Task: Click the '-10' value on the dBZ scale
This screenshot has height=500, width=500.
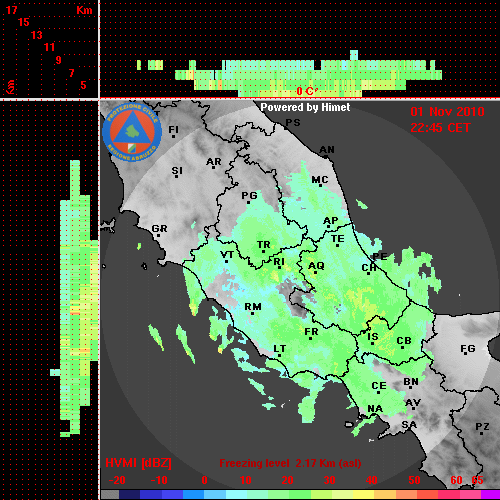Action: 159,480
